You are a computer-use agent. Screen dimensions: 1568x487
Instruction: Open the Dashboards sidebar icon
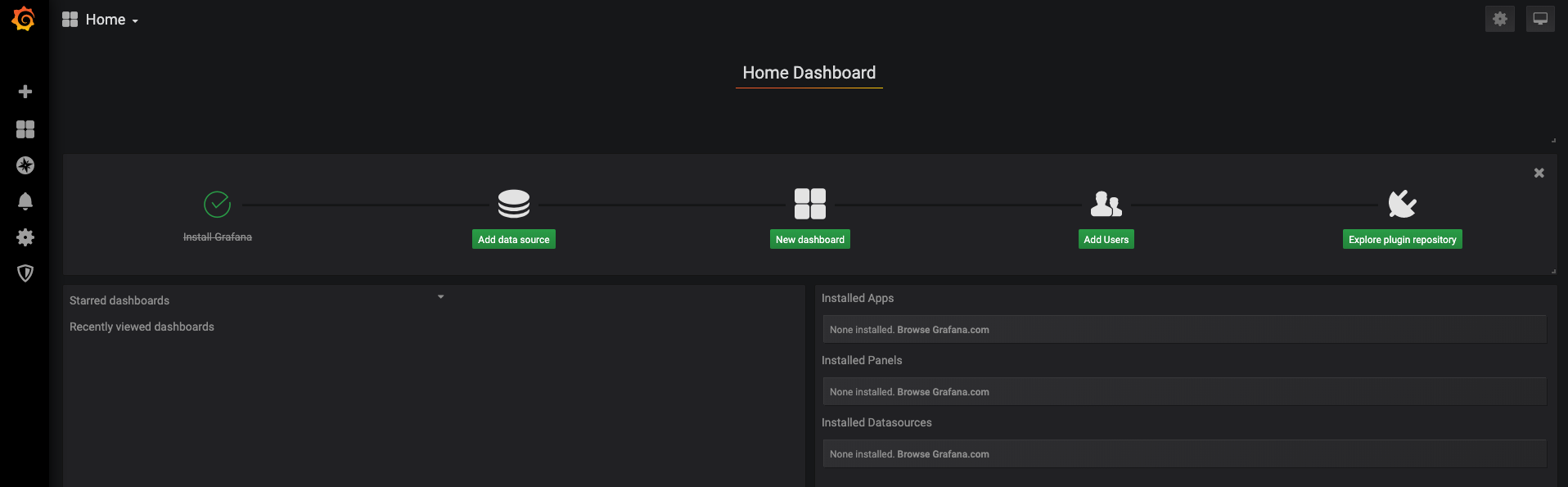pyautogui.click(x=25, y=129)
